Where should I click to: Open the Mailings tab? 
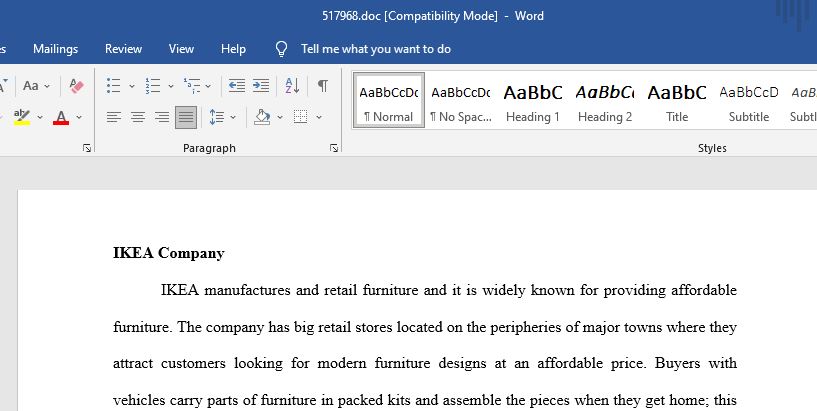tap(55, 49)
